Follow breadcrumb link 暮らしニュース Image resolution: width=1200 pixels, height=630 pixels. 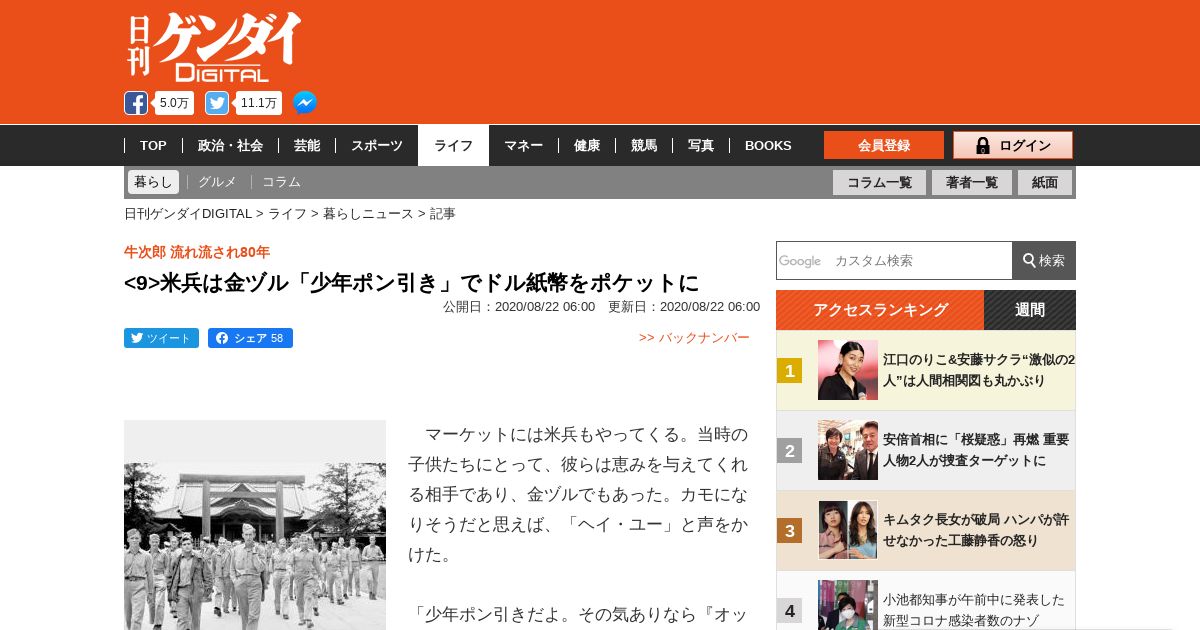(x=368, y=214)
